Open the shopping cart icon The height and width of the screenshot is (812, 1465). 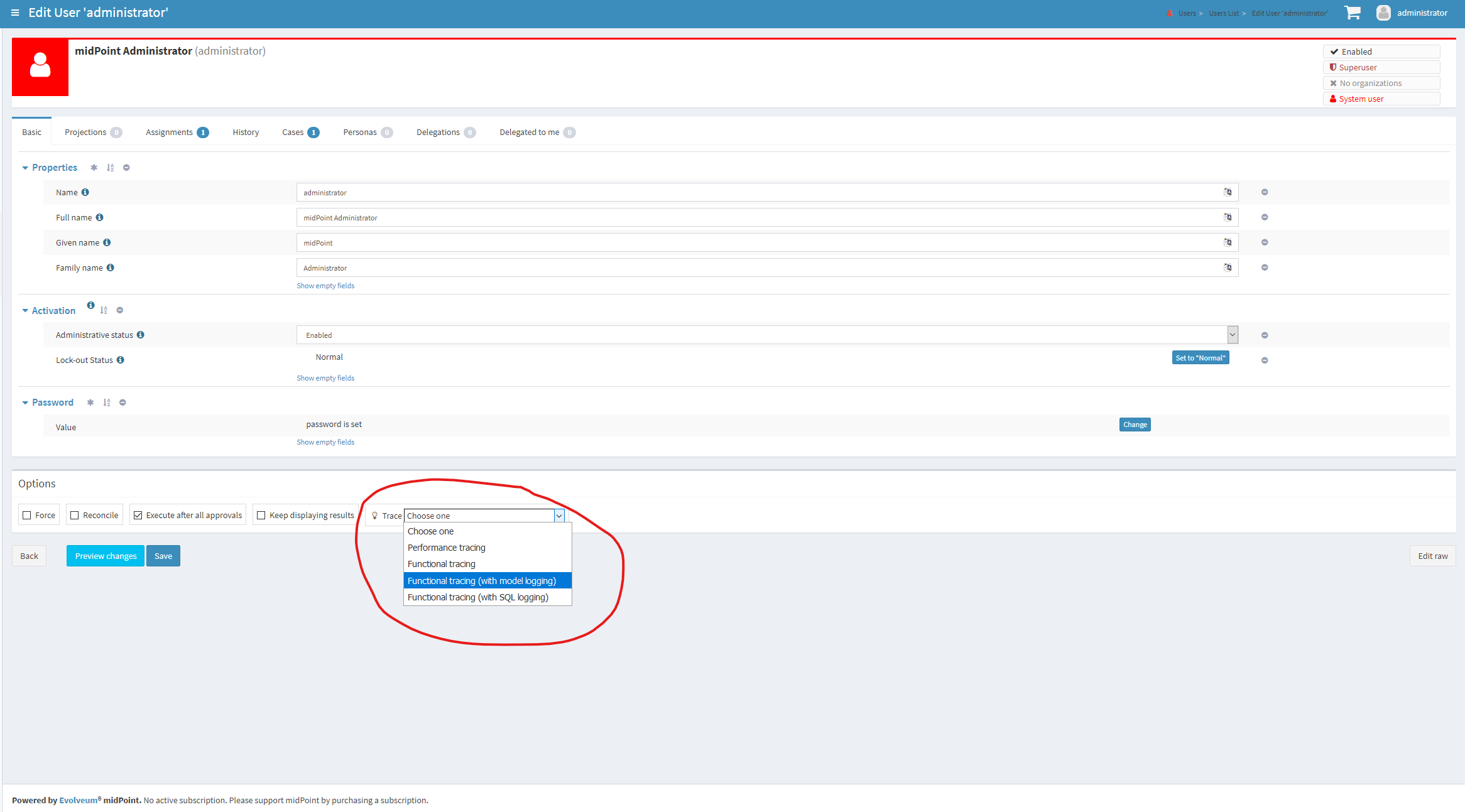tap(1352, 13)
